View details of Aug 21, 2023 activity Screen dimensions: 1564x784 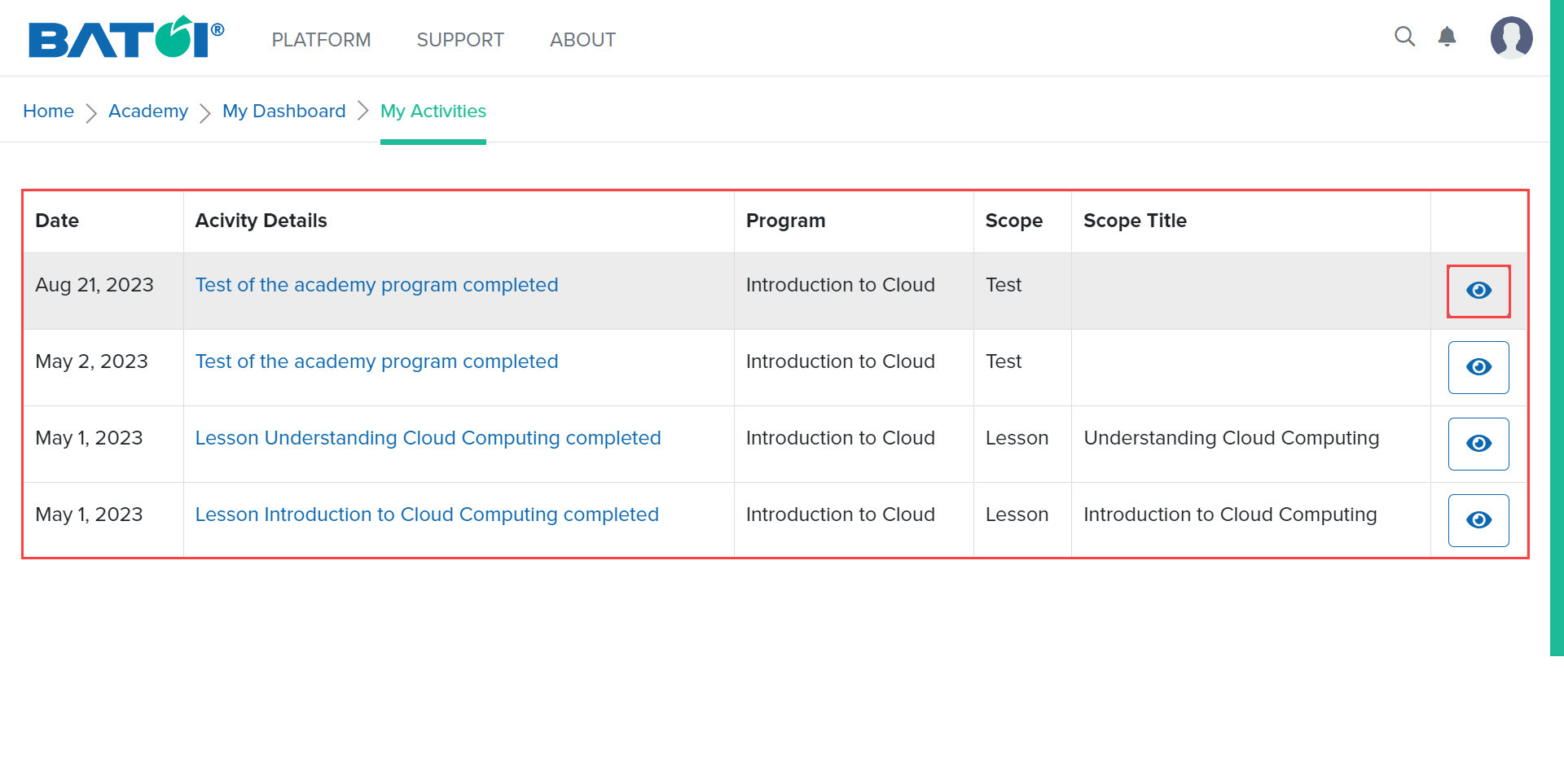1478,291
